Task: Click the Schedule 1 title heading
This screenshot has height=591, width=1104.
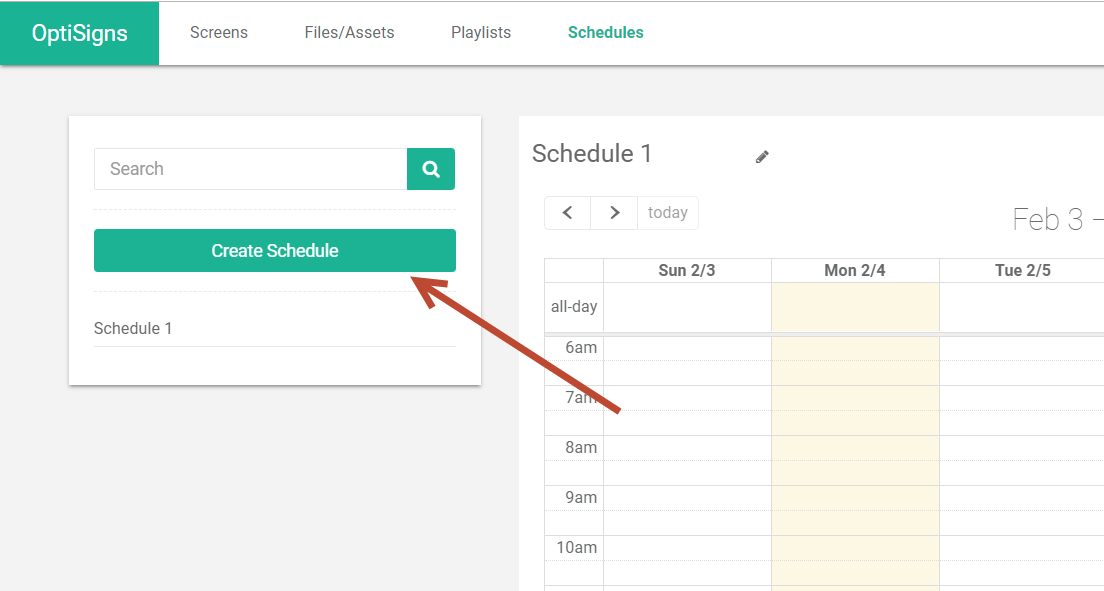Action: 592,153
